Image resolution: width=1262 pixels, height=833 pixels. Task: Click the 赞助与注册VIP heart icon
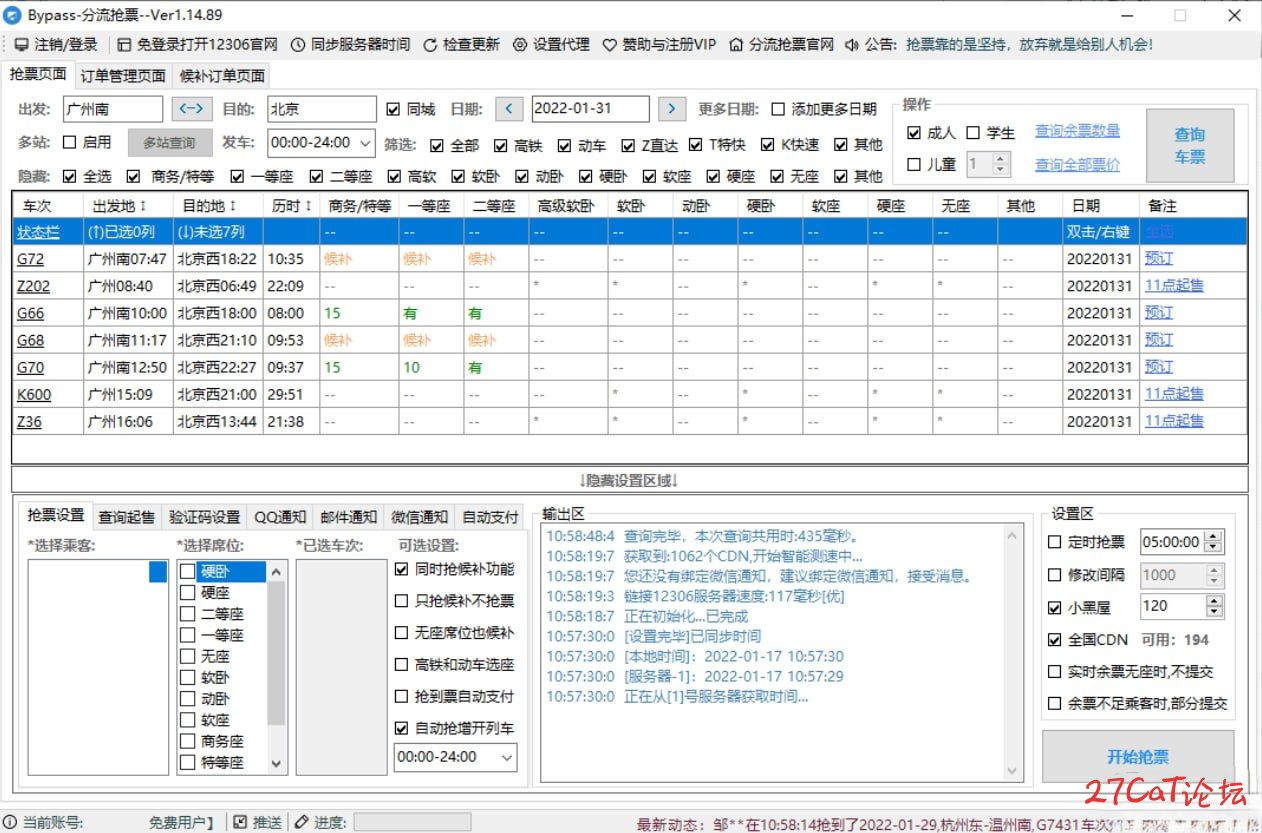click(x=610, y=45)
